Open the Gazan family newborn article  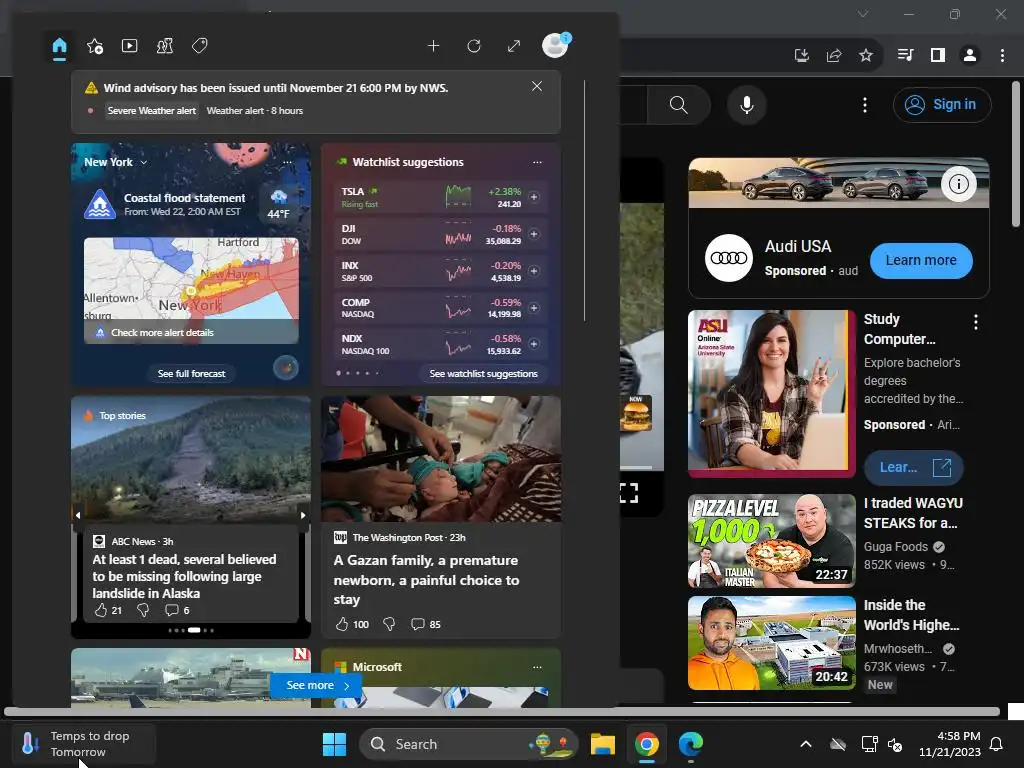[426, 580]
